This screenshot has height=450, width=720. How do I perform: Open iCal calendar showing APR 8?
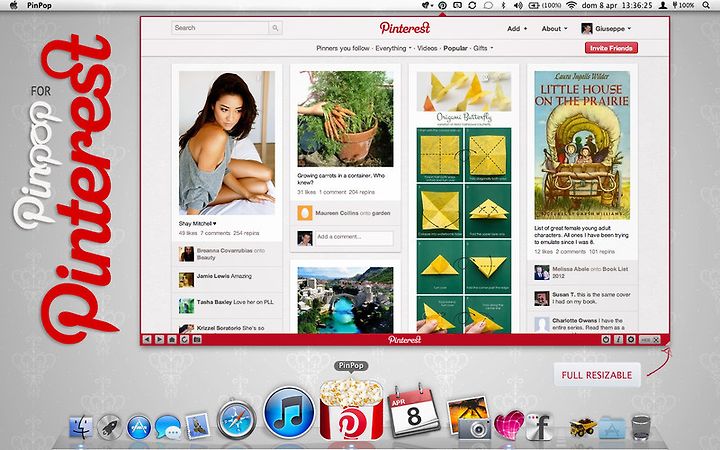[x=412, y=412]
